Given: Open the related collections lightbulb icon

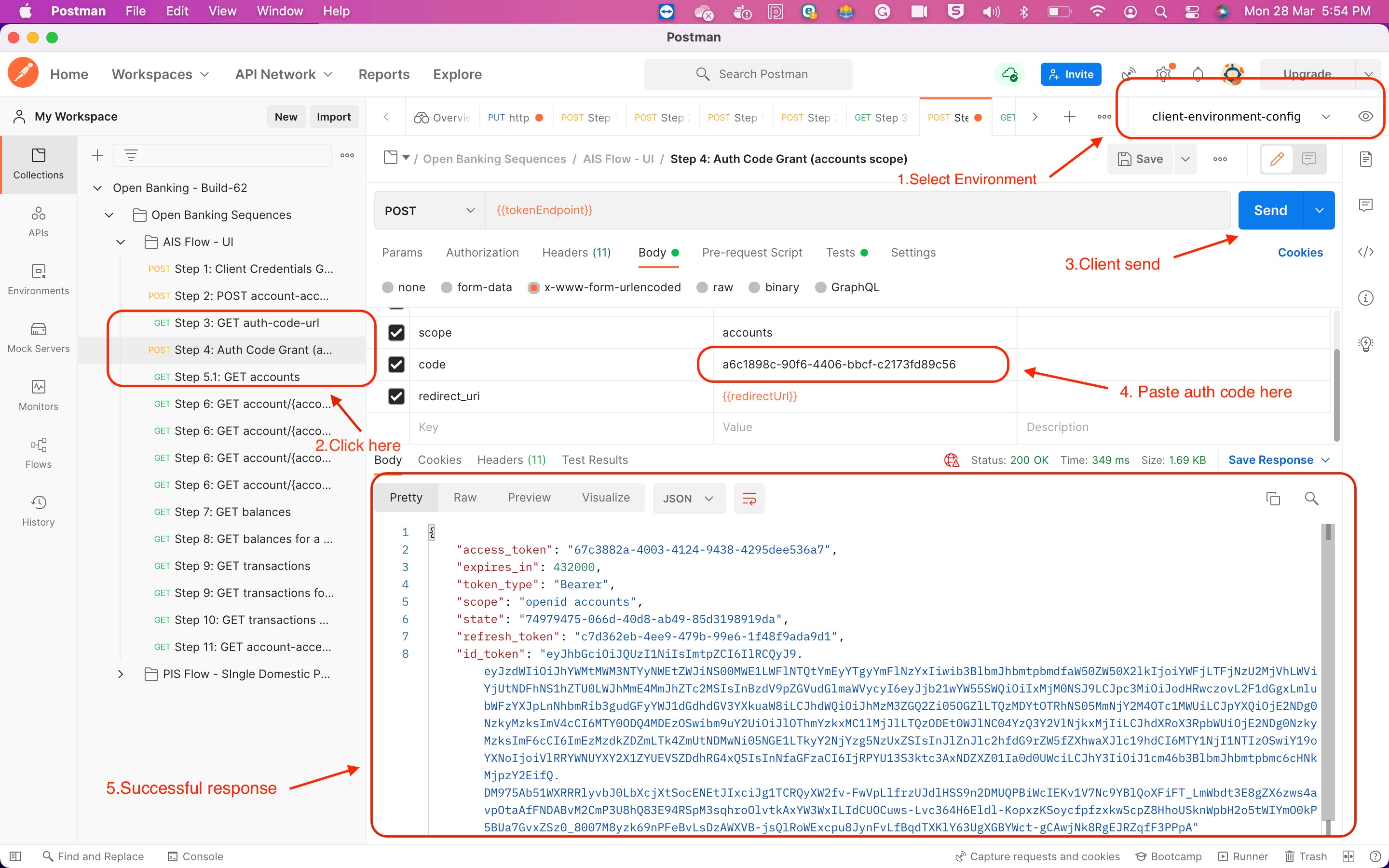Looking at the screenshot, I should click(1366, 344).
